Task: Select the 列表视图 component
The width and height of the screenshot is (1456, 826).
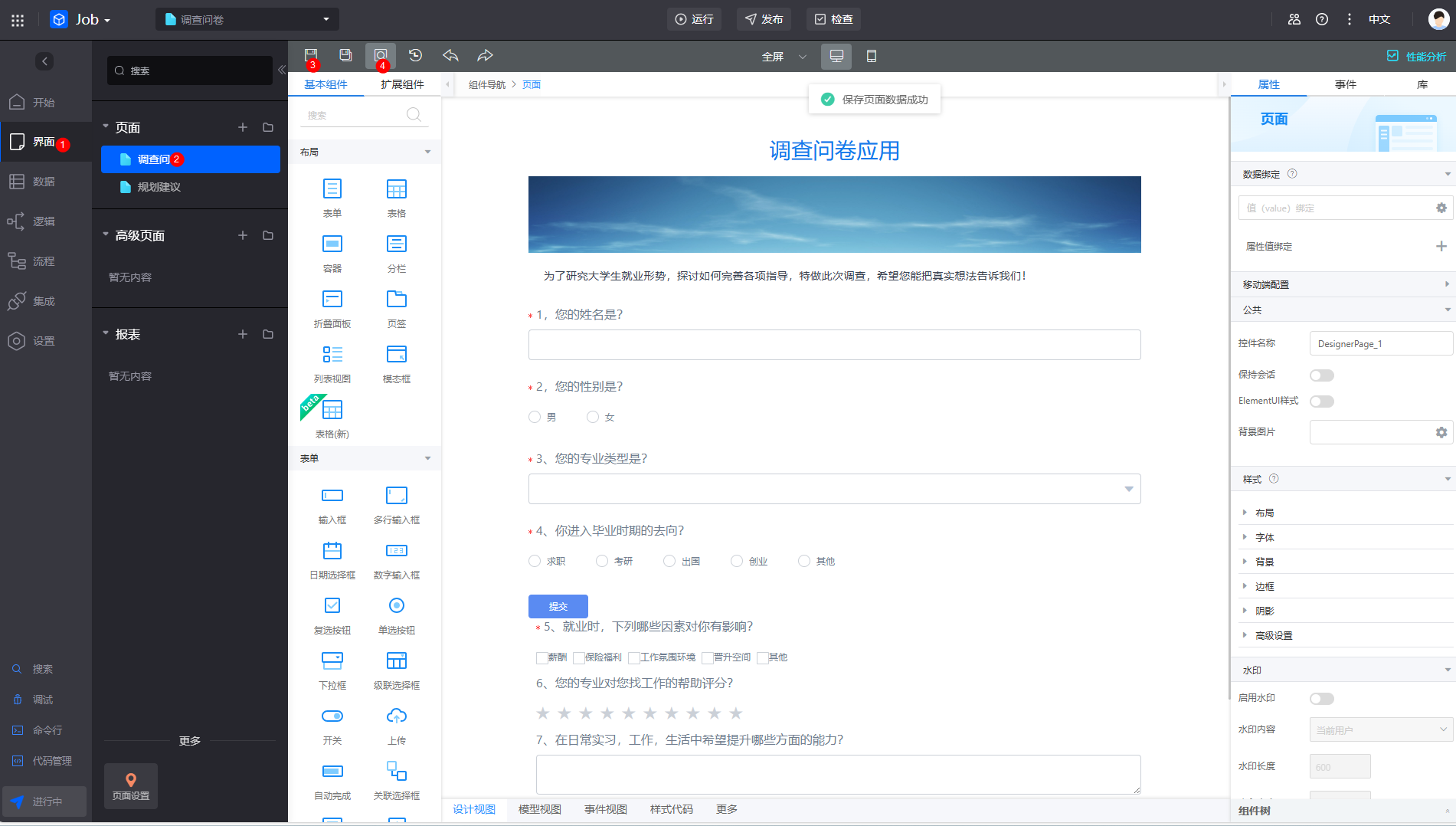Action: [x=332, y=363]
